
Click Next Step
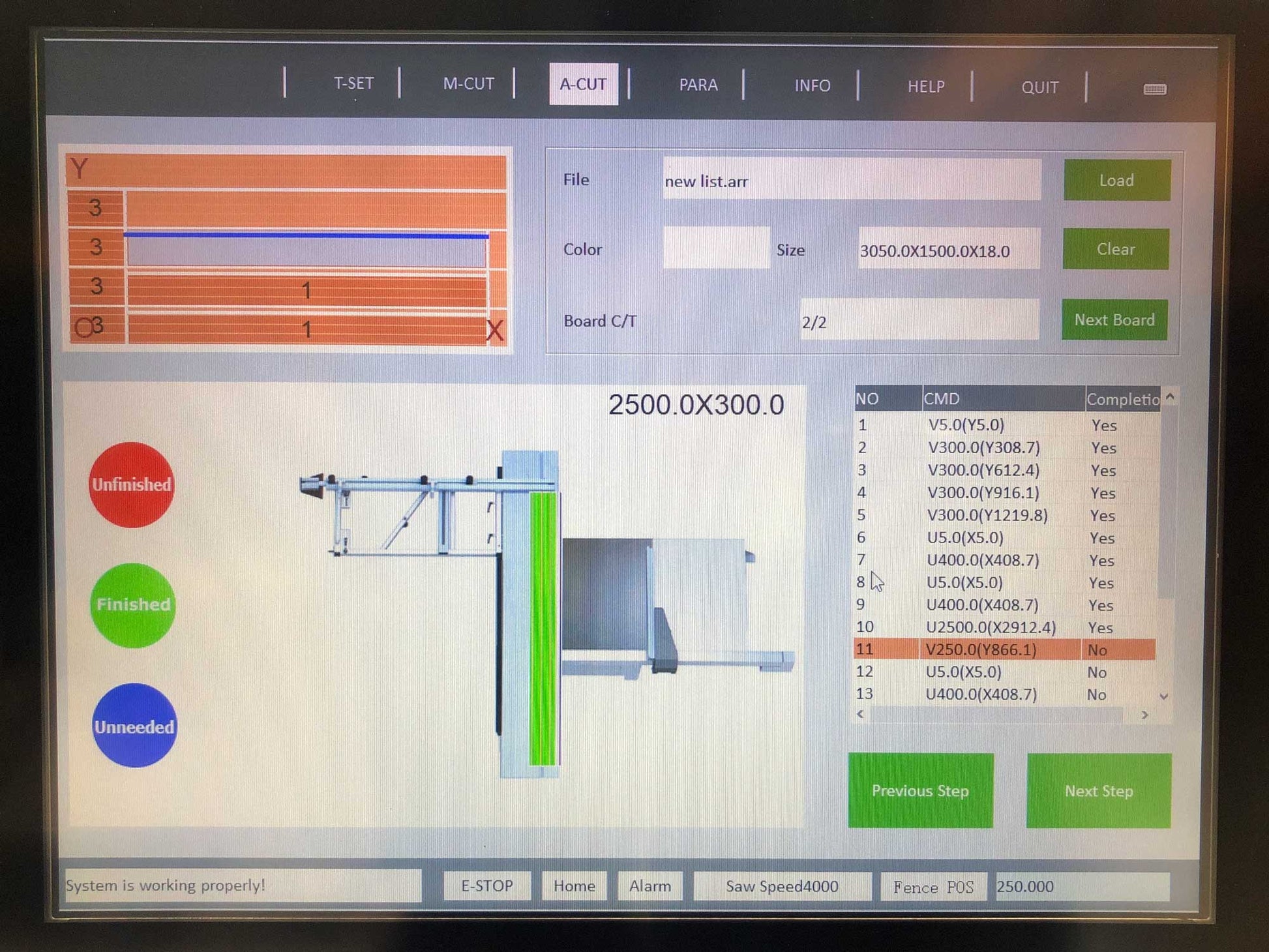tap(1098, 791)
